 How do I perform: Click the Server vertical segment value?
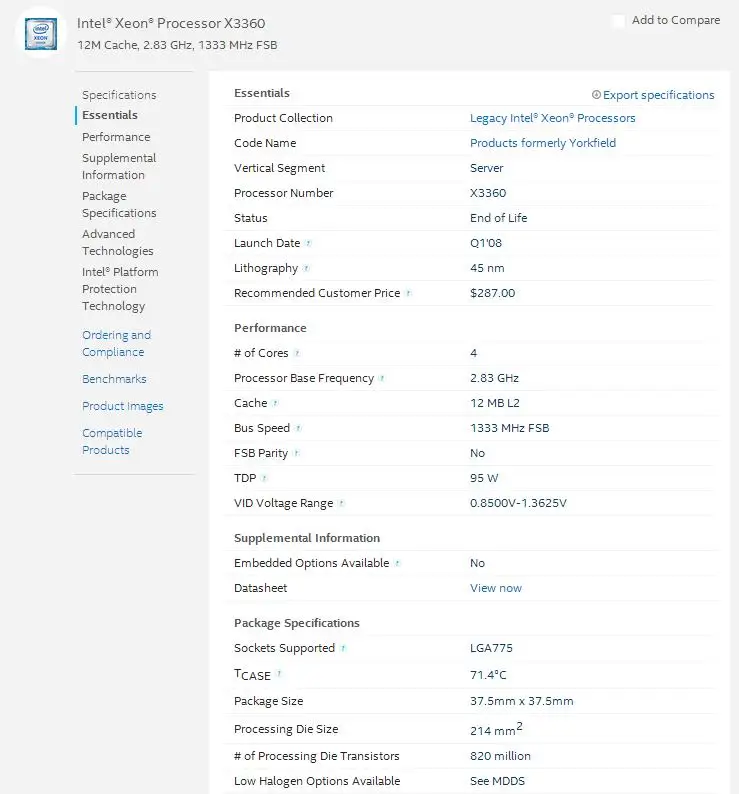coord(487,168)
